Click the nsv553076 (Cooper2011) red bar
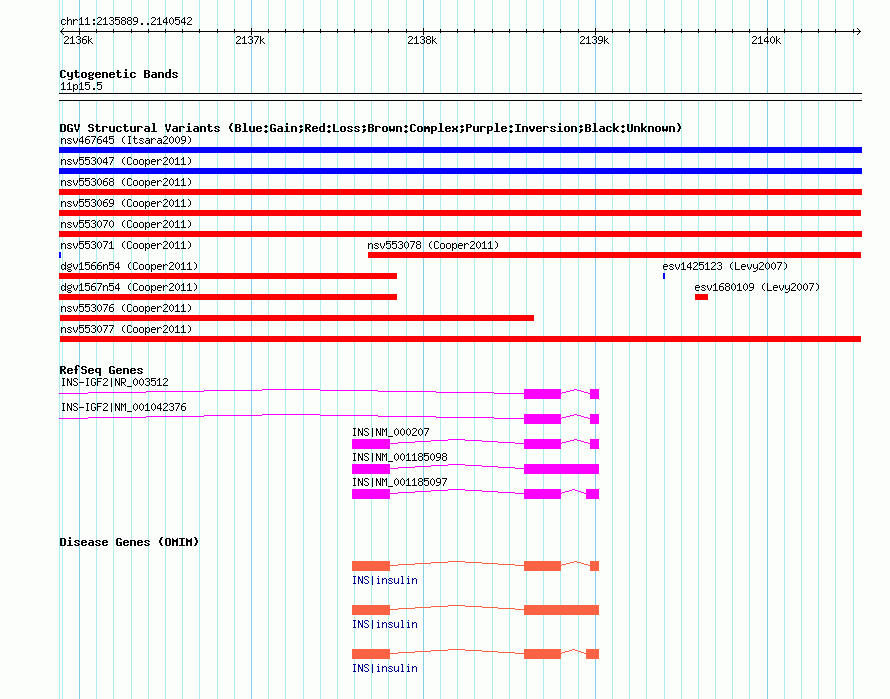Image resolution: width=890 pixels, height=699 pixels. tap(296, 318)
